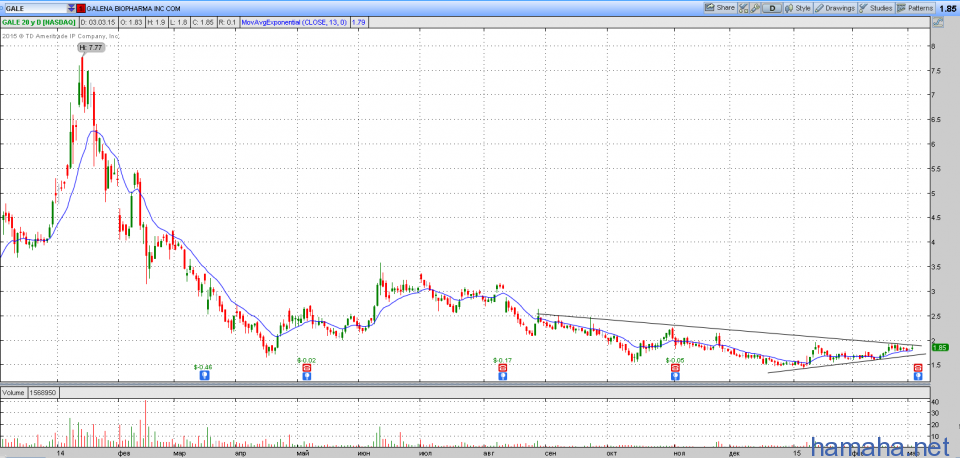Image resolution: width=960 pixels, height=458 pixels.
Task: Click the C: 1.85 close value
Action: pyautogui.click(x=203, y=22)
